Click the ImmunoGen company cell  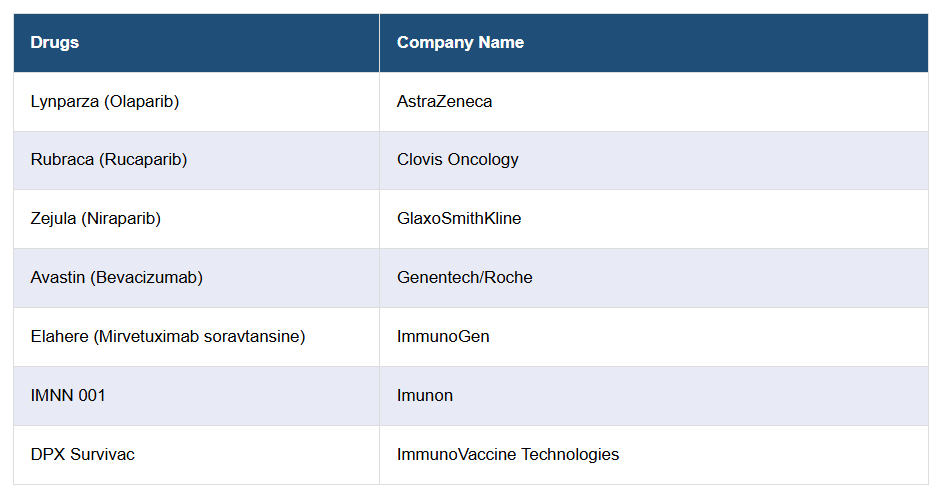pyautogui.click(x=443, y=336)
